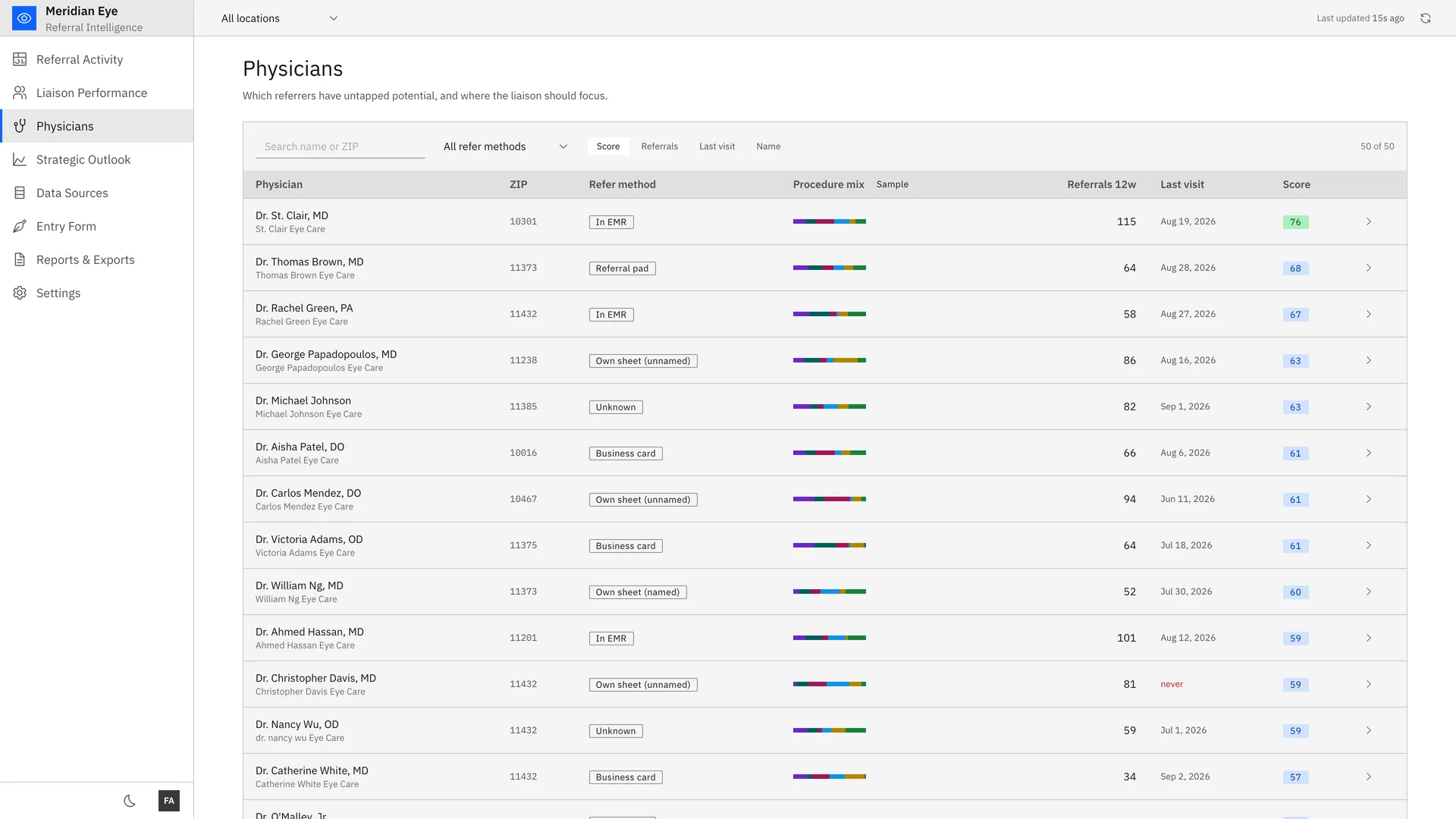The image size is (1456, 819).
Task: Select Dr. Carlos Mendez, DO name
Action: [309, 493]
